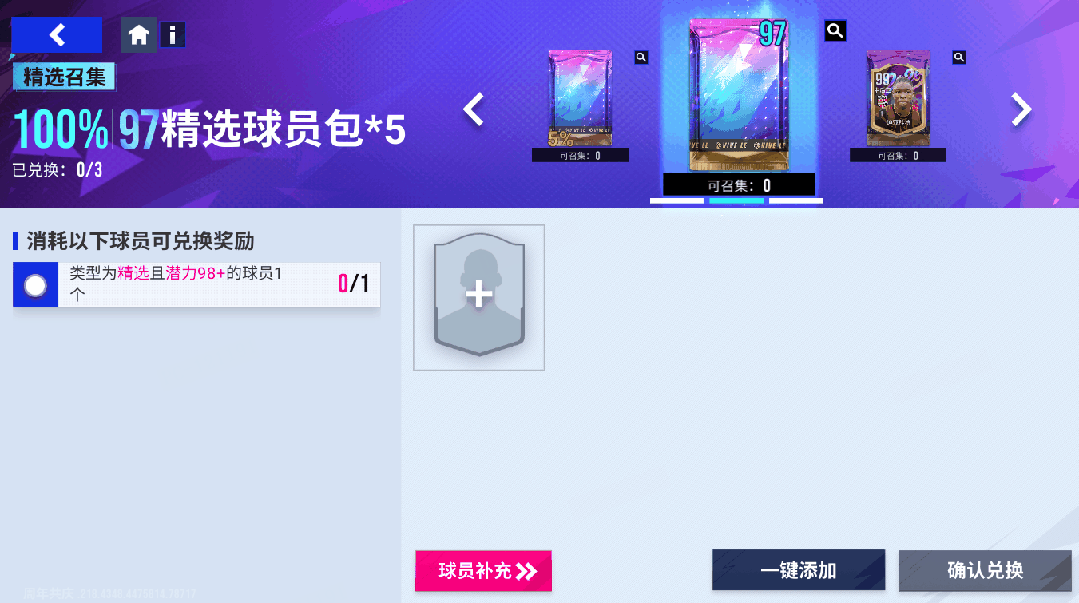Jump to first page indicator bar under packs
This screenshot has height=603, width=1079.
click(676, 201)
